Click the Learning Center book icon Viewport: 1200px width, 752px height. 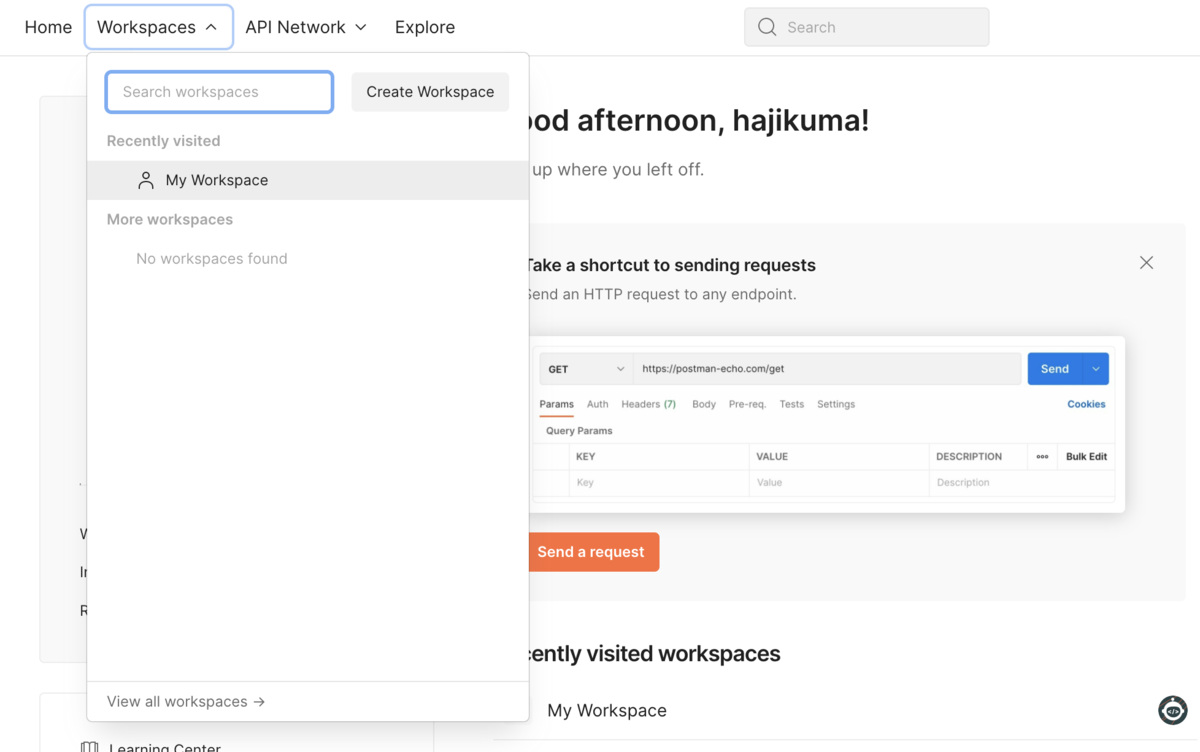click(89, 747)
